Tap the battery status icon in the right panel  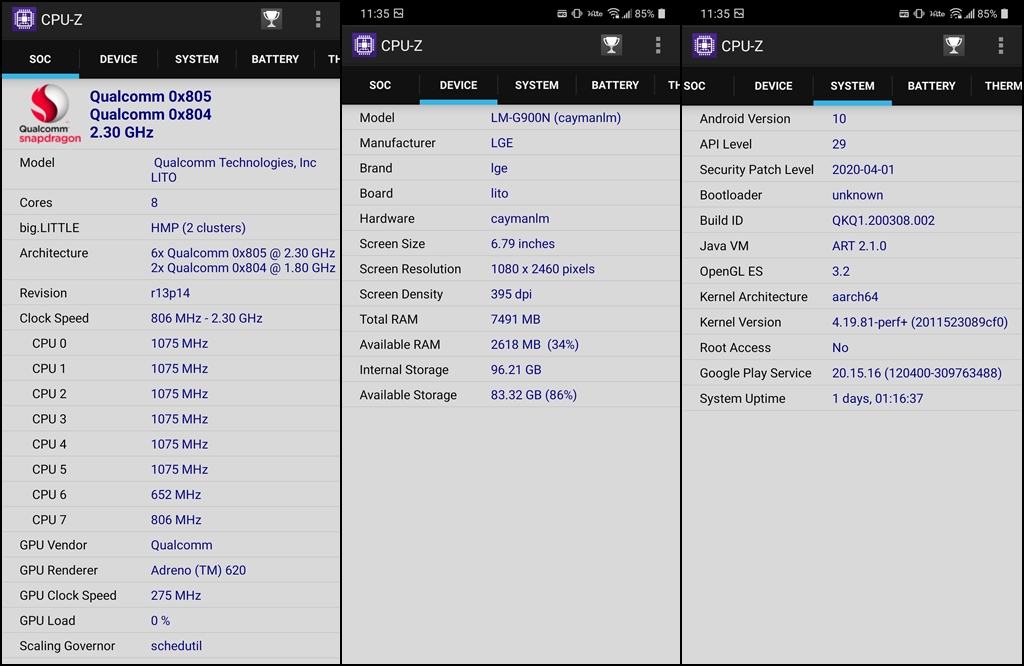[x=1004, y=13]
